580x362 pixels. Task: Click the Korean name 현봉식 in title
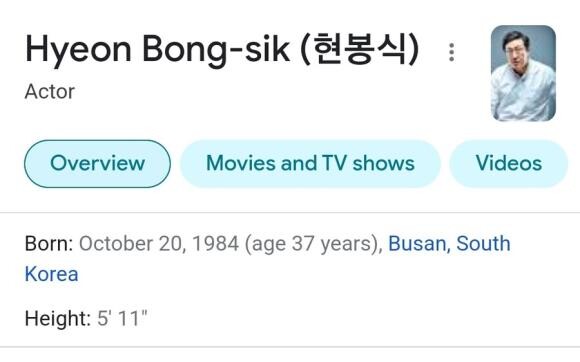[359, 49]
